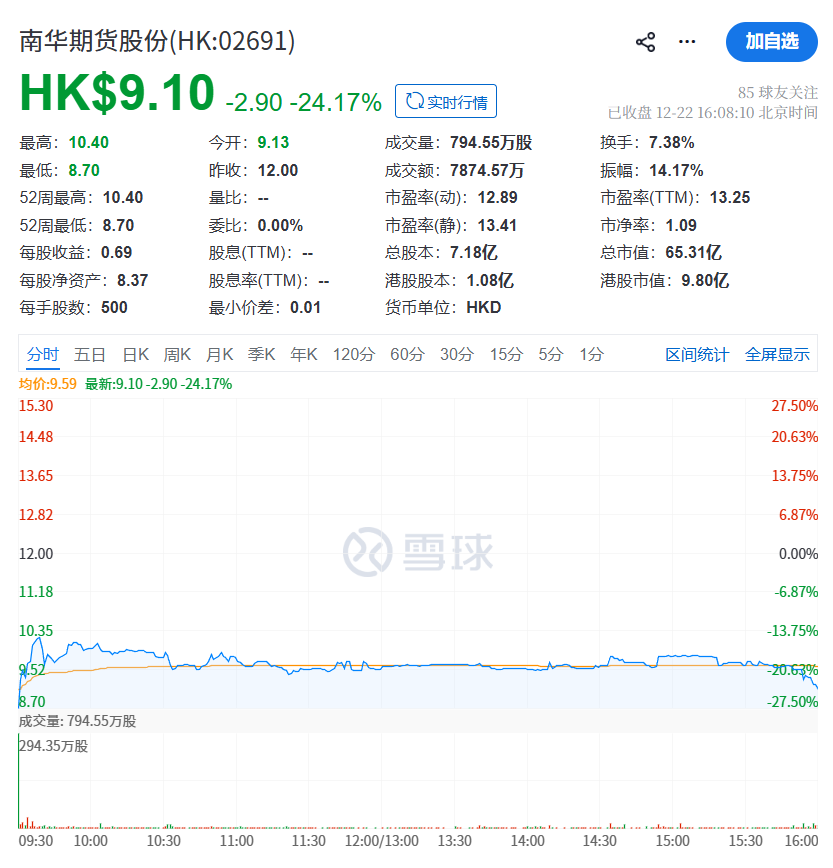Switch to the 五日 tab

pos(90,354)
